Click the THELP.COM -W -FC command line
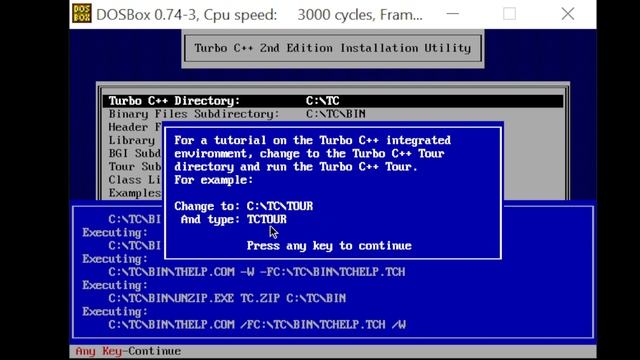The width and height of the screenshot is (640, 360). 257,272
